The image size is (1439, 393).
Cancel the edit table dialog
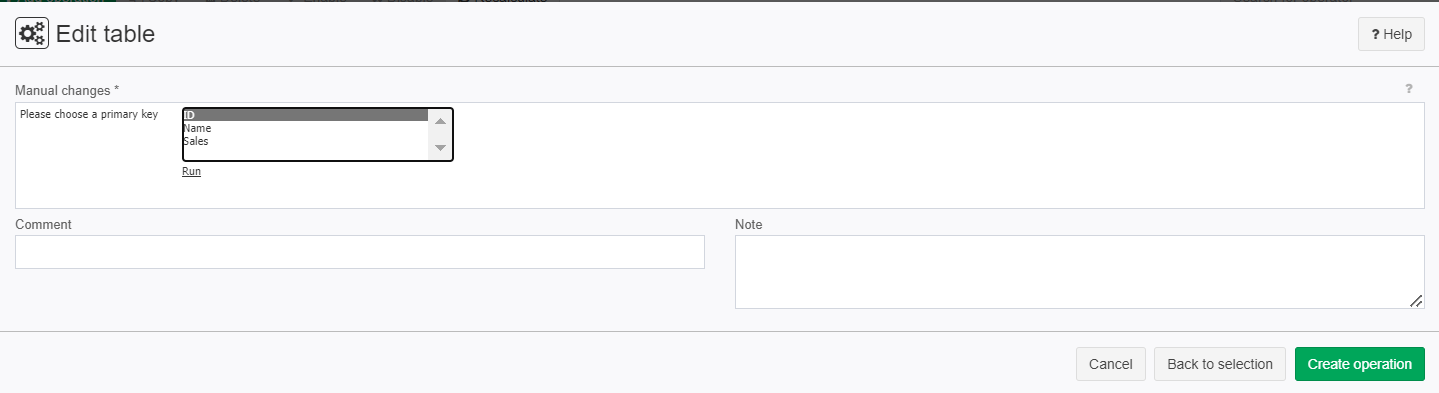[1110, 364]
